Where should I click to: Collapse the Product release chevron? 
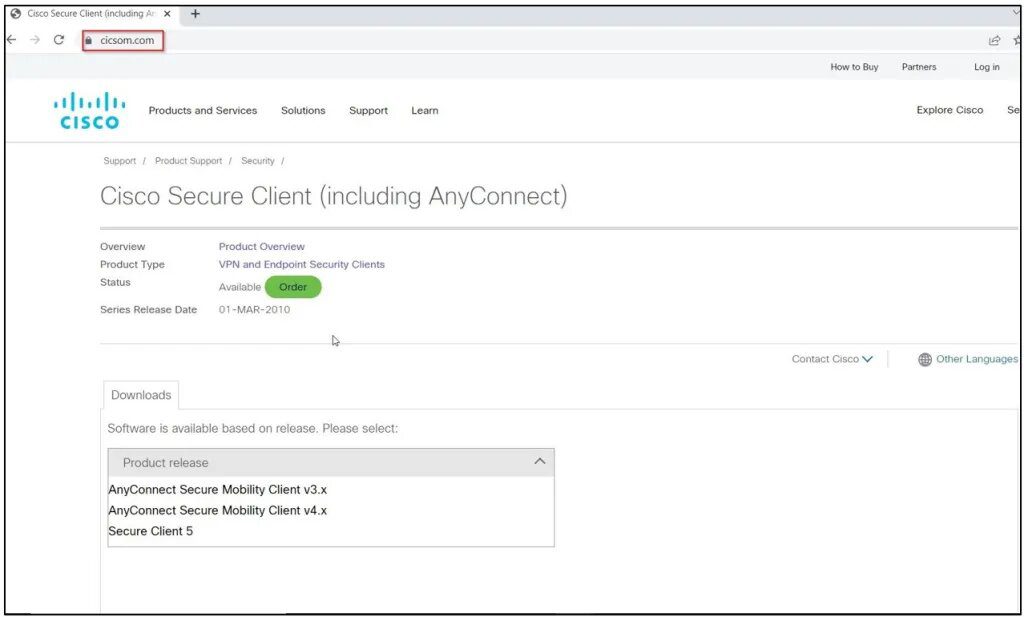click(x=539, y=462)
